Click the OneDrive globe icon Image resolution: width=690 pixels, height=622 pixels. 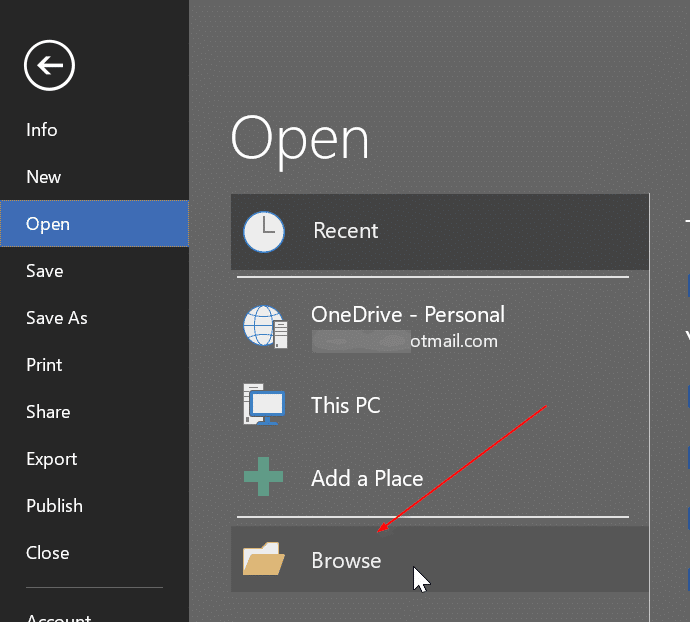(x=265, y=327)
